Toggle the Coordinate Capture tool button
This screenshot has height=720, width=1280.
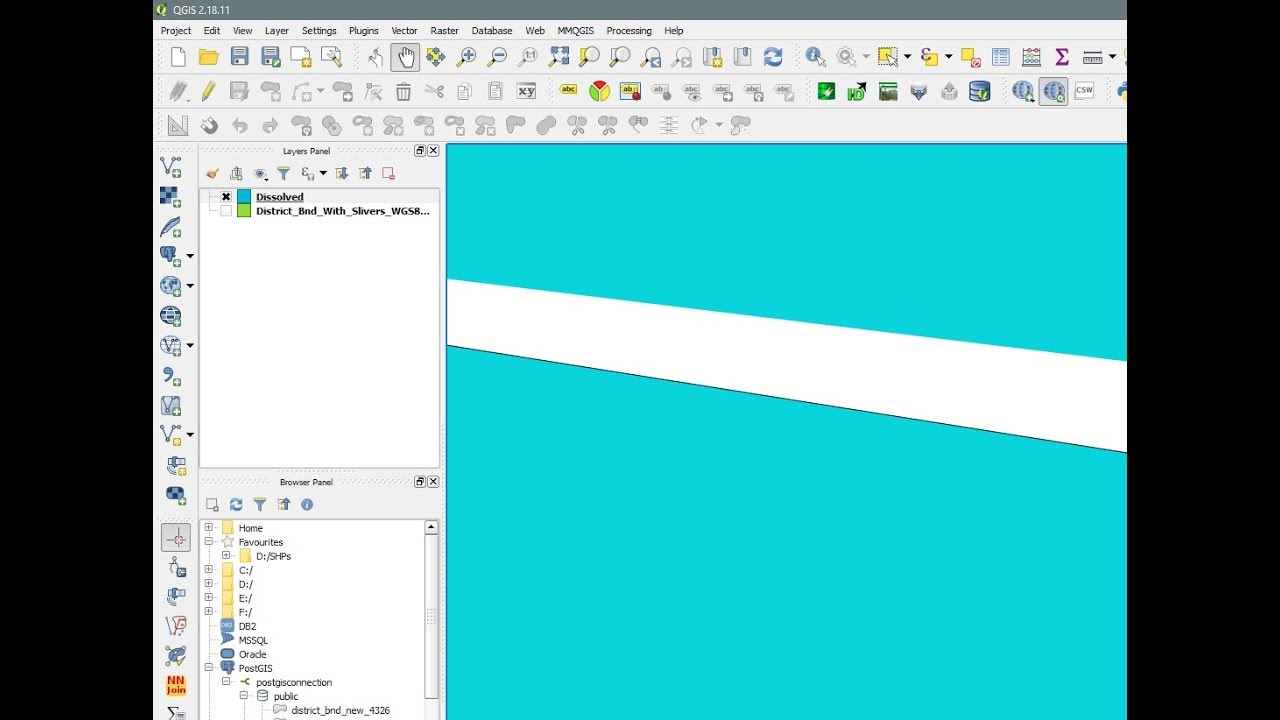coord(176,538)
